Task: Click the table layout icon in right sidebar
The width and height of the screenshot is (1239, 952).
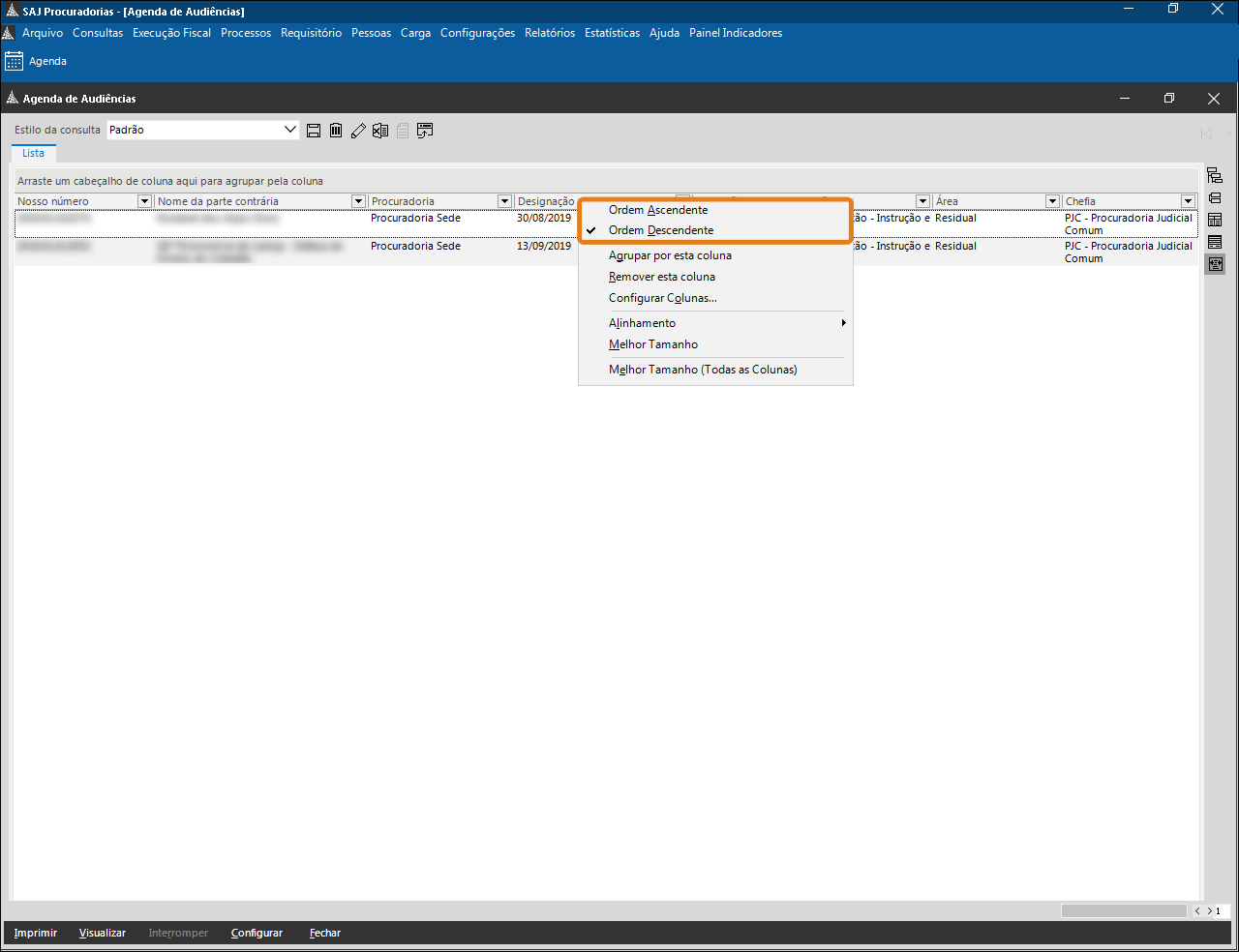Action: [x=1215, y=221]
